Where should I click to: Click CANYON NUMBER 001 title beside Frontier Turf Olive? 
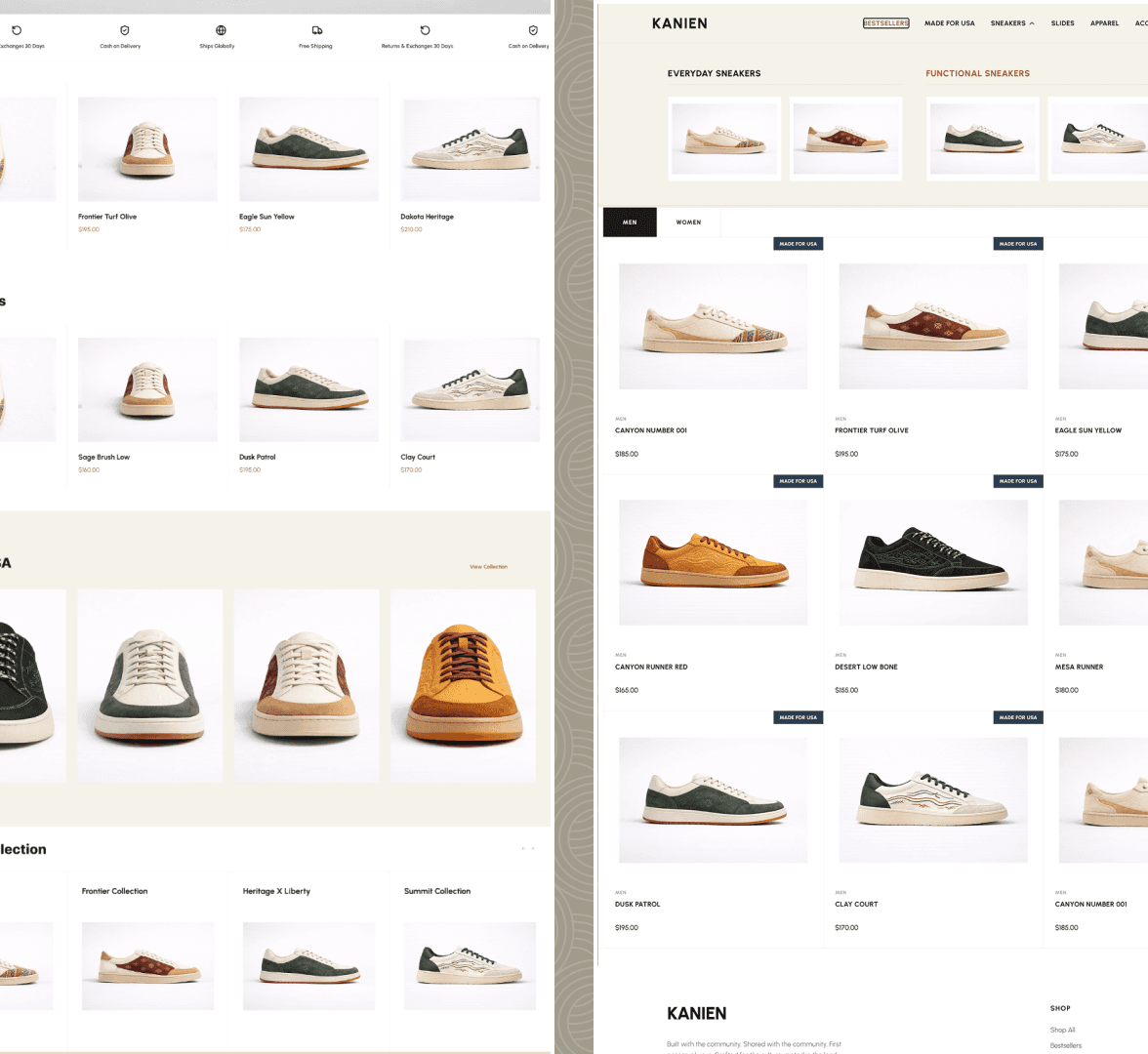click(x=651, y=430)
